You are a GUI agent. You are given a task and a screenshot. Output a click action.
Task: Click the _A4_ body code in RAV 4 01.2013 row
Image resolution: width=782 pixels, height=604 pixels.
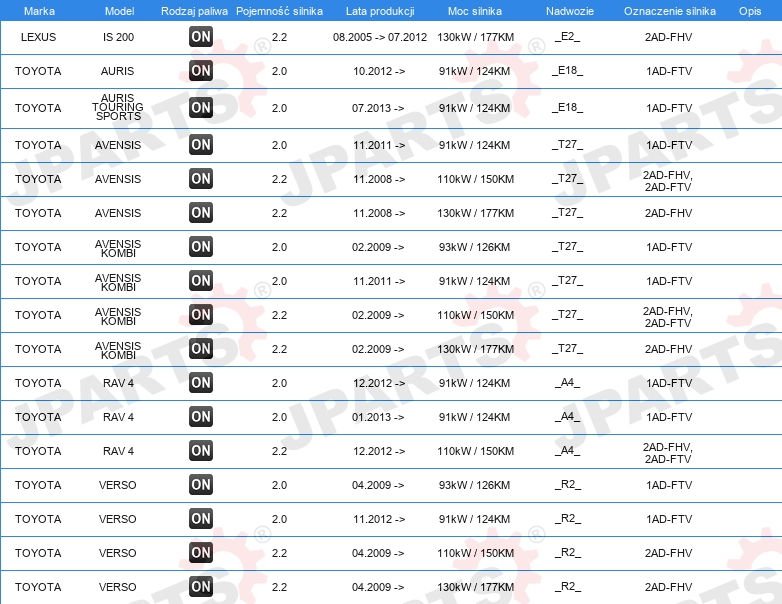click(568, 416)
